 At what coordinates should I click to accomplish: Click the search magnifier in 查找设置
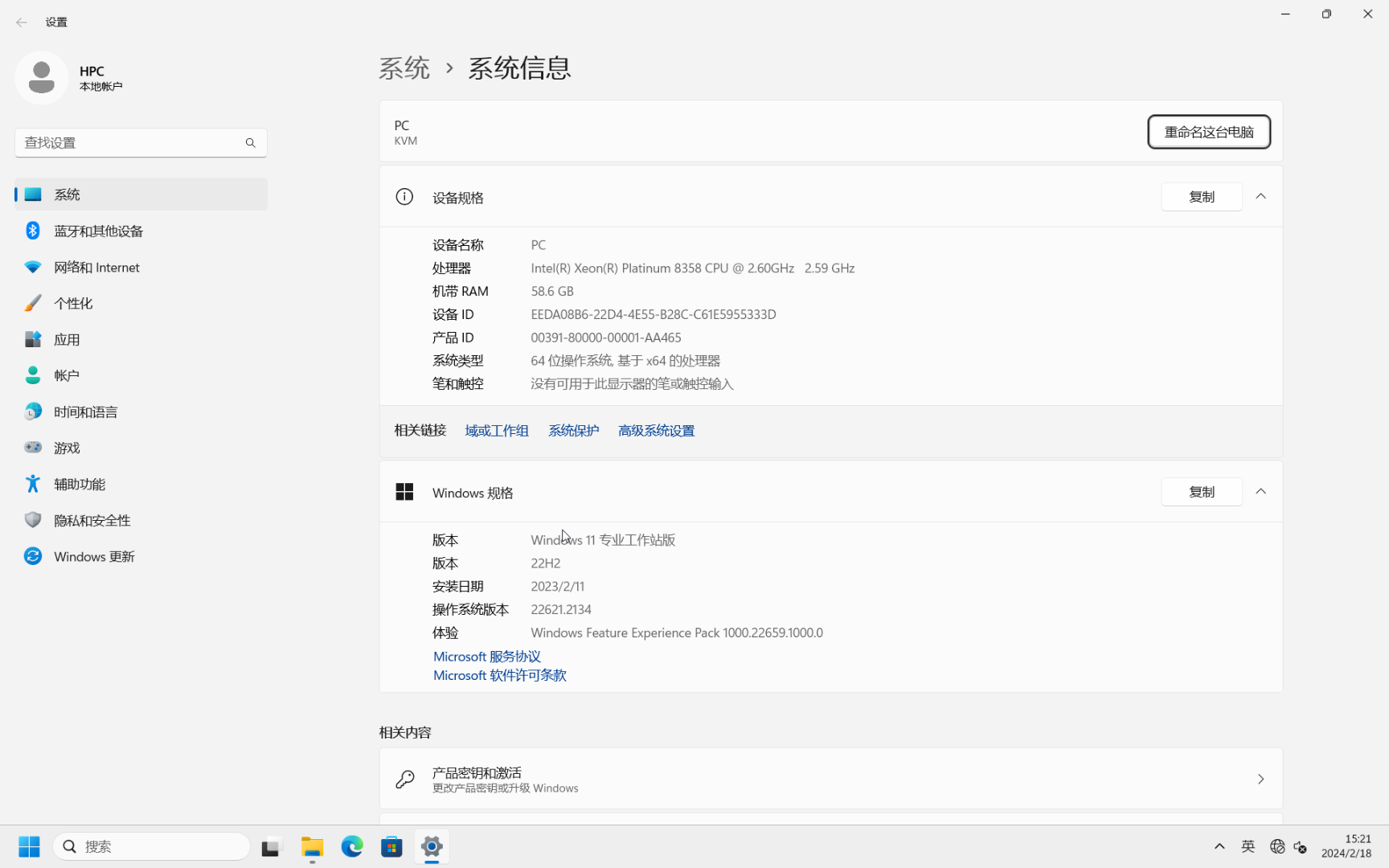(250, 143)
